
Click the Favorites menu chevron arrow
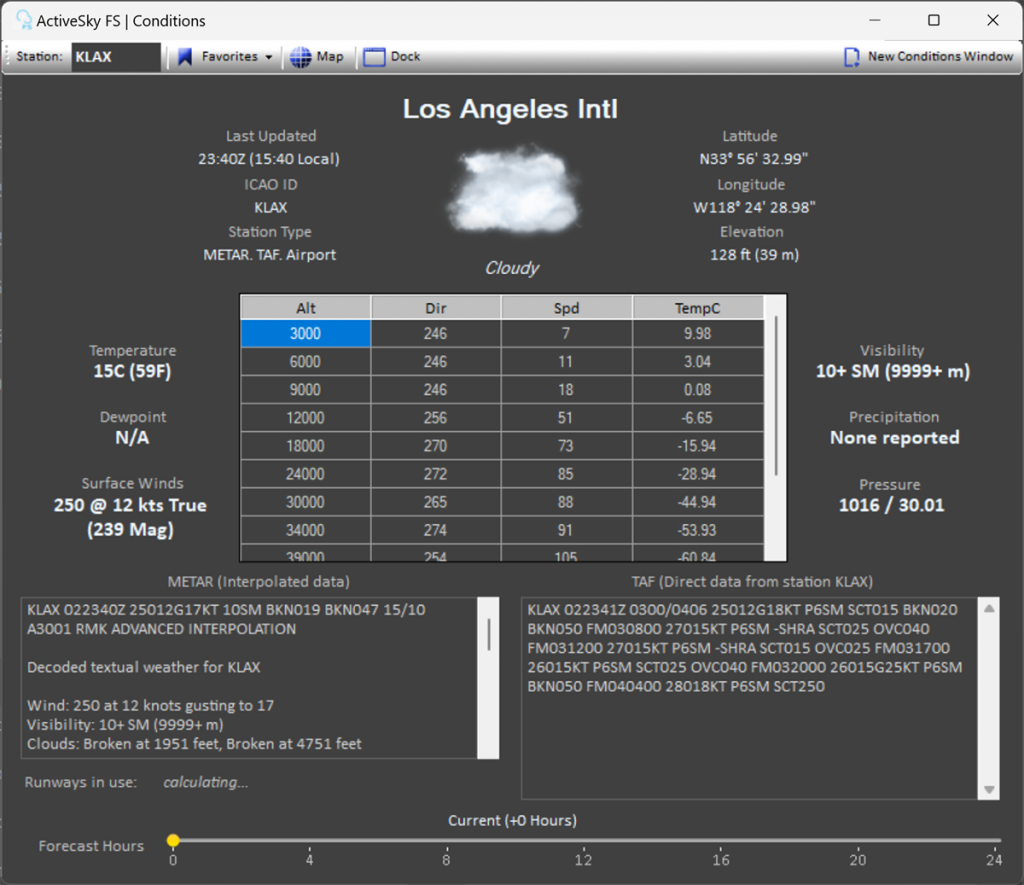tap(268, 57)
